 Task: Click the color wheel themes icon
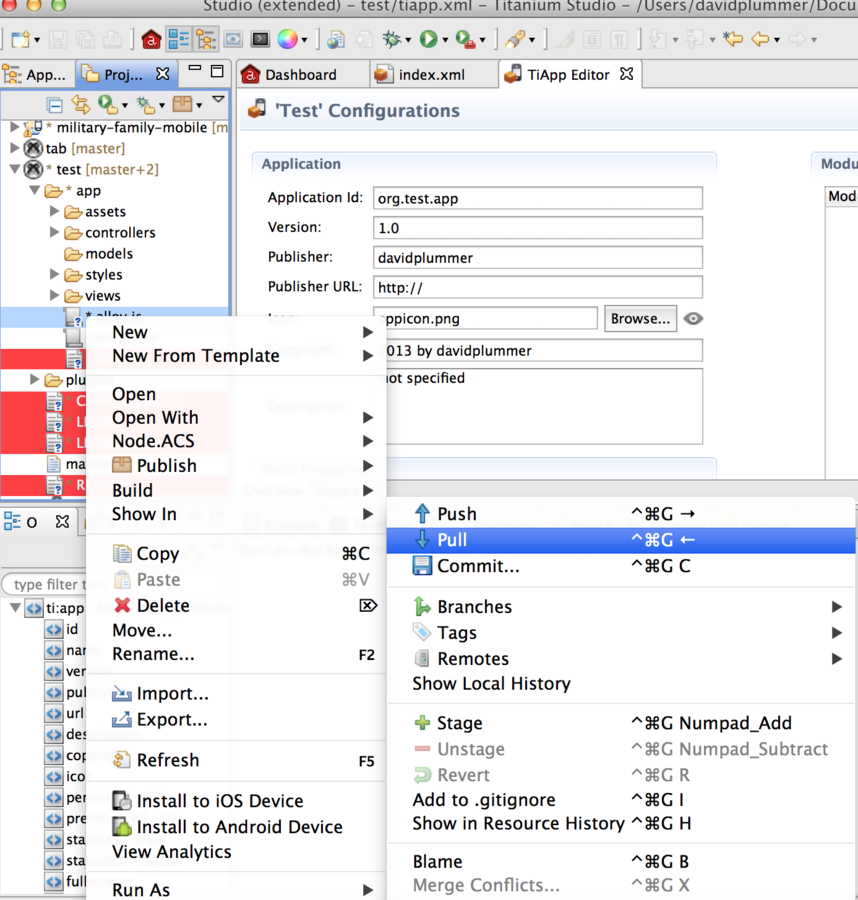click(x=288, y=40)
